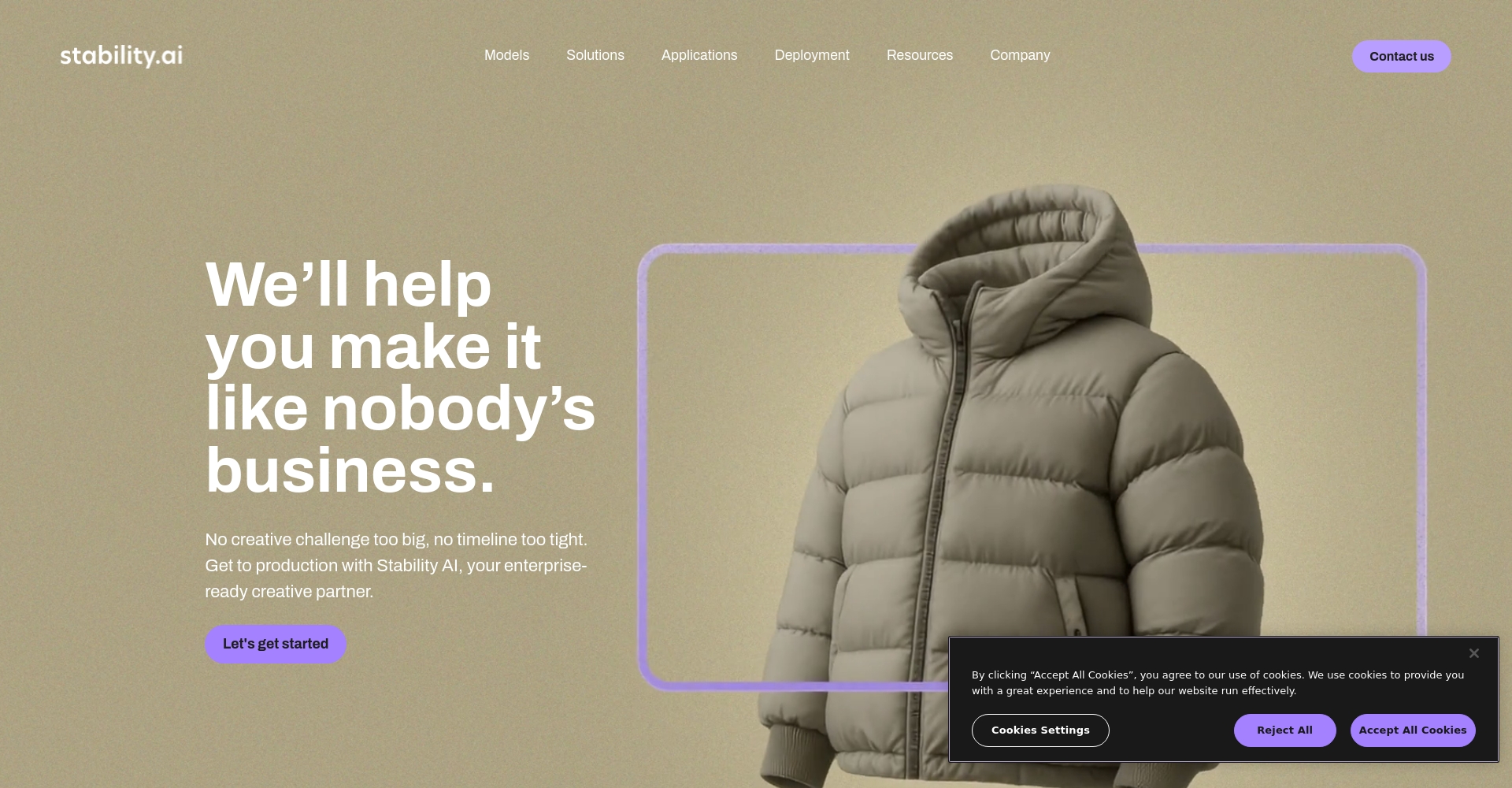Expand the Deployment navigation item
Viewport: 1512px width, 788px height.
tap(811, 55)
